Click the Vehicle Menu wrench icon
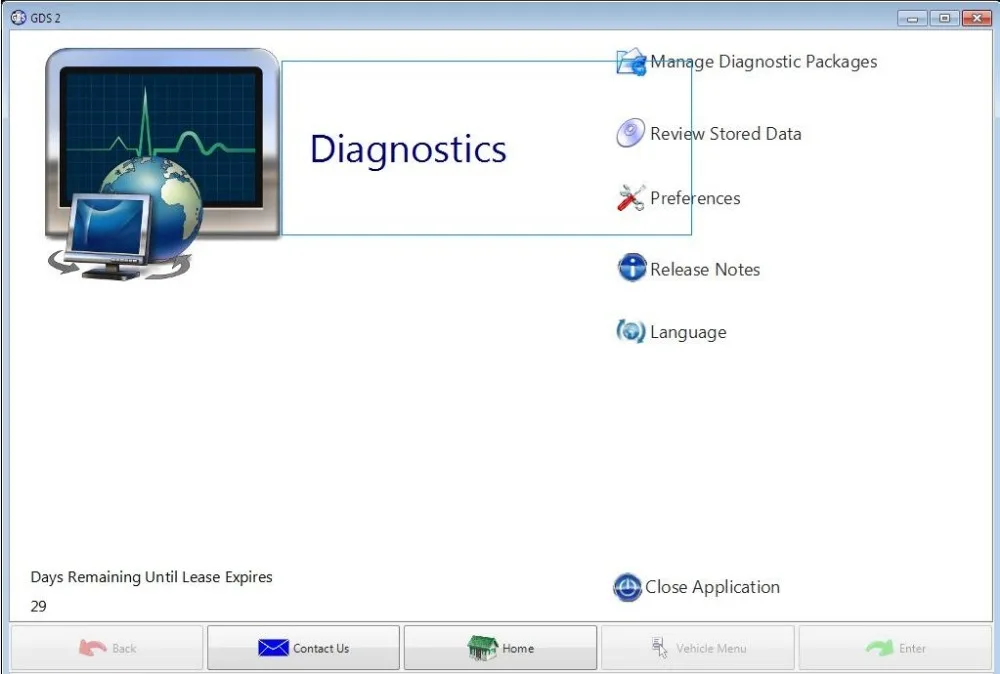1000x674 pixels. coord(659,647)
